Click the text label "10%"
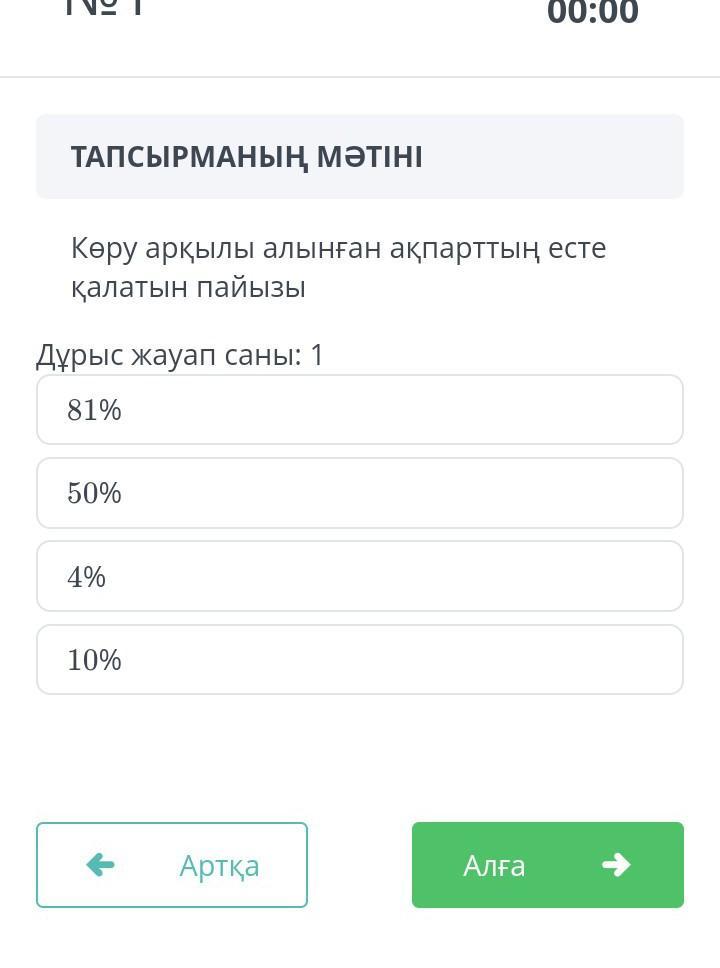The height and width of the screenshot is (968, 720). (94, 660)
